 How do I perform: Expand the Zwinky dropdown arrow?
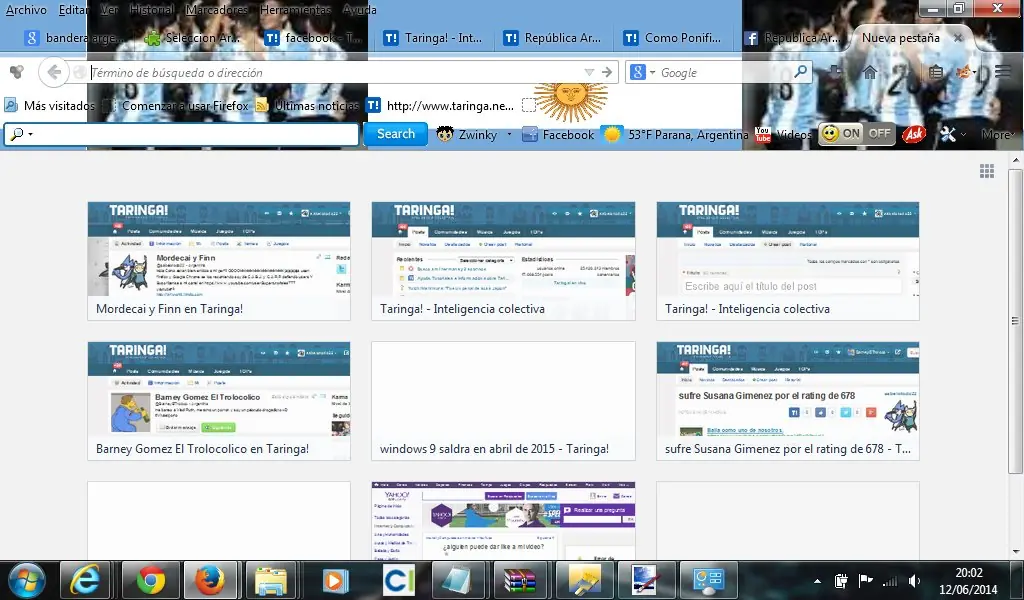click(509, 134)
